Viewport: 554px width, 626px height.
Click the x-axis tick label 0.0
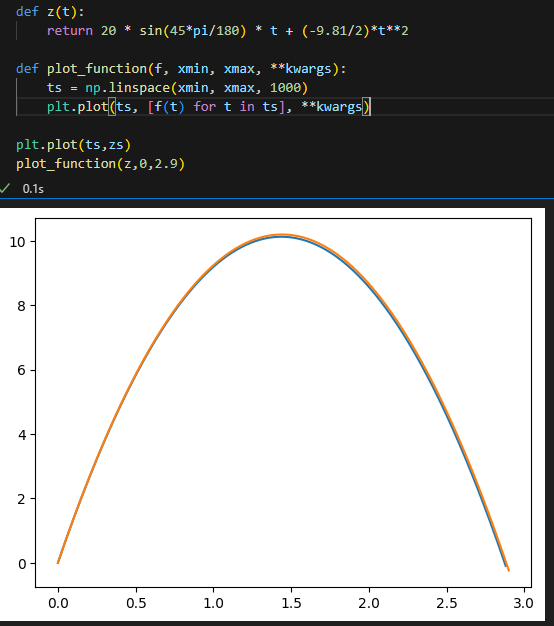(58, 603)
